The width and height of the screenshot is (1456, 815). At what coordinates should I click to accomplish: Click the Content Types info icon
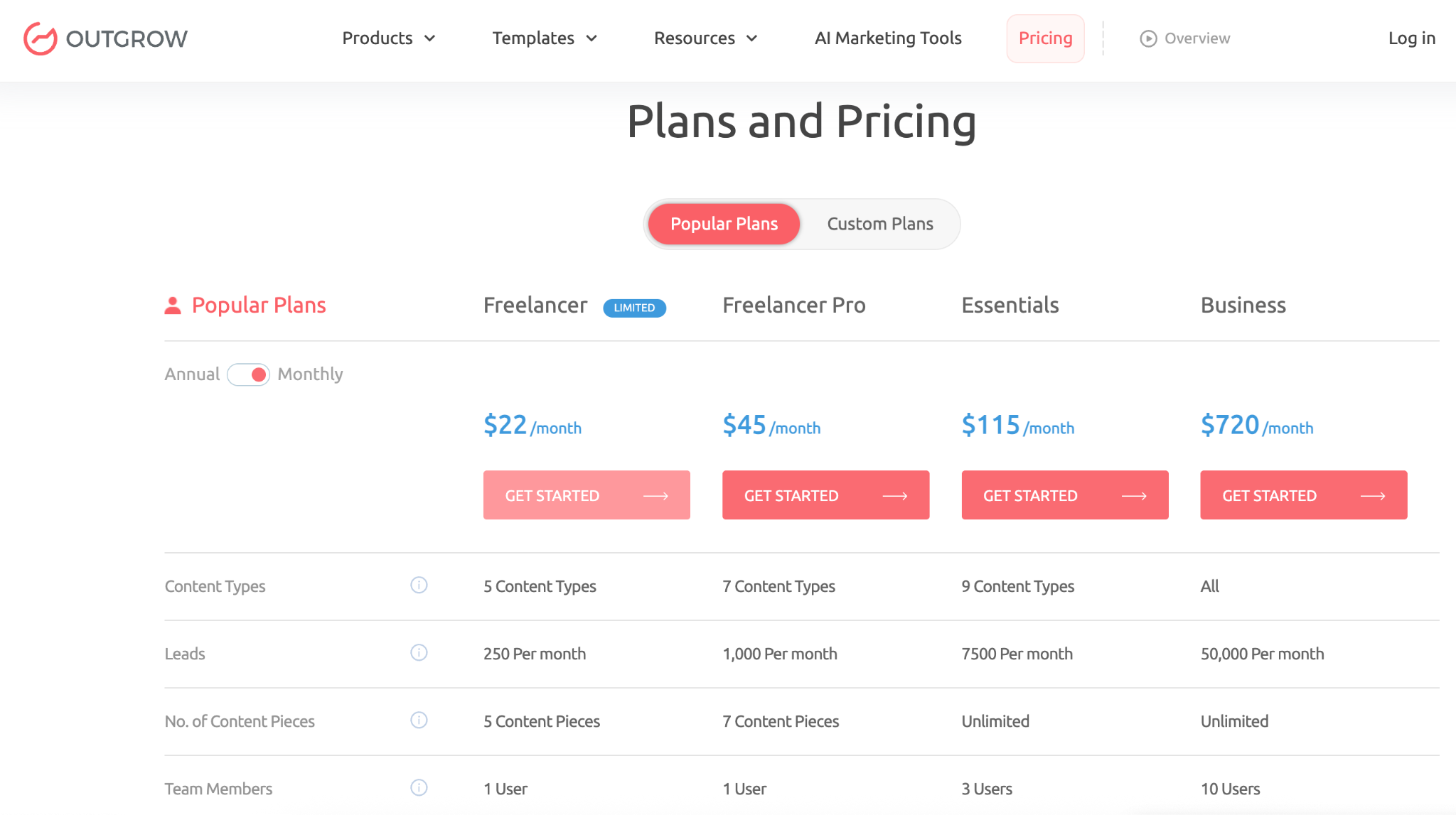419,585
